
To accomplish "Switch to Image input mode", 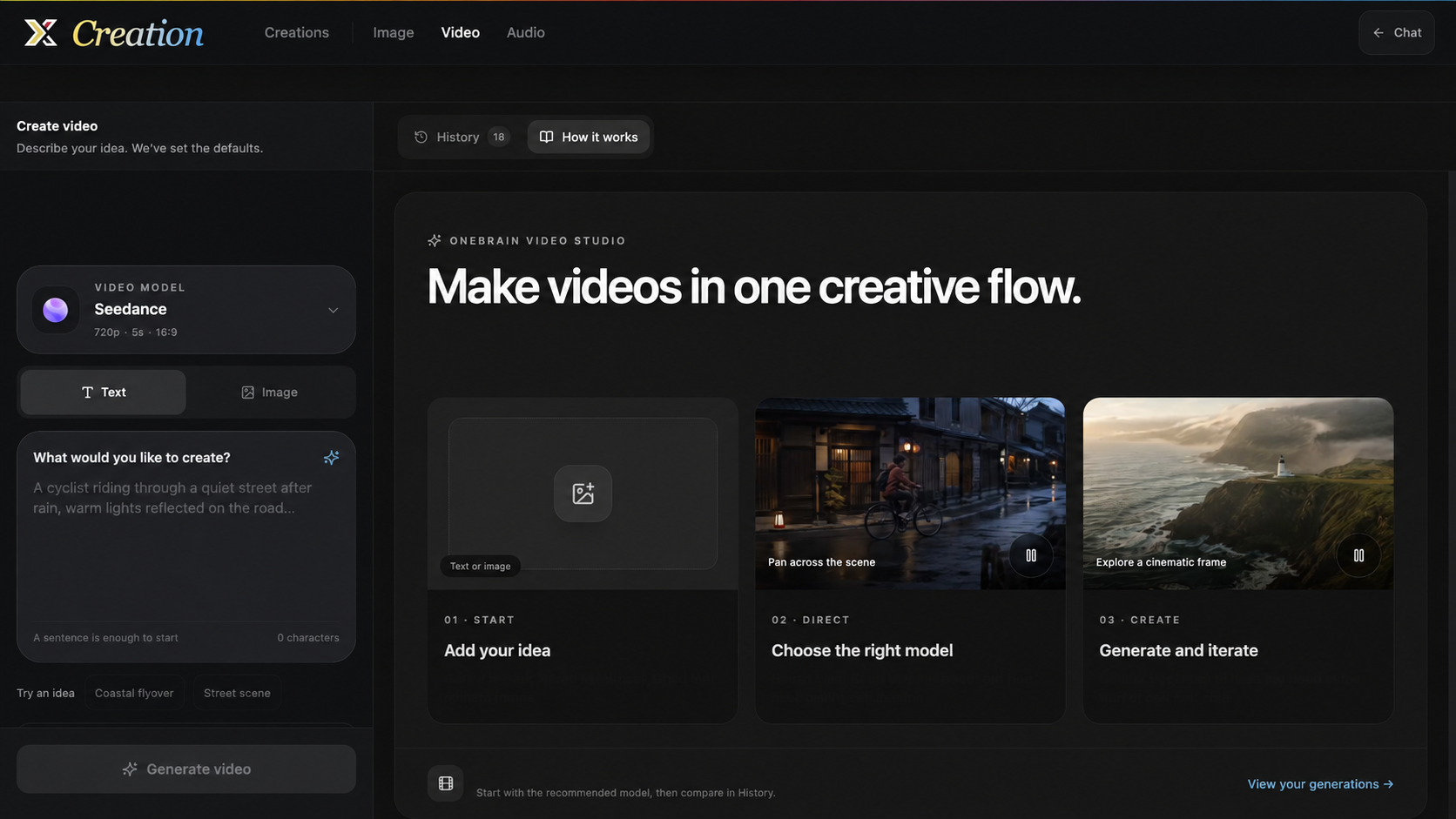I will point(269,393).
